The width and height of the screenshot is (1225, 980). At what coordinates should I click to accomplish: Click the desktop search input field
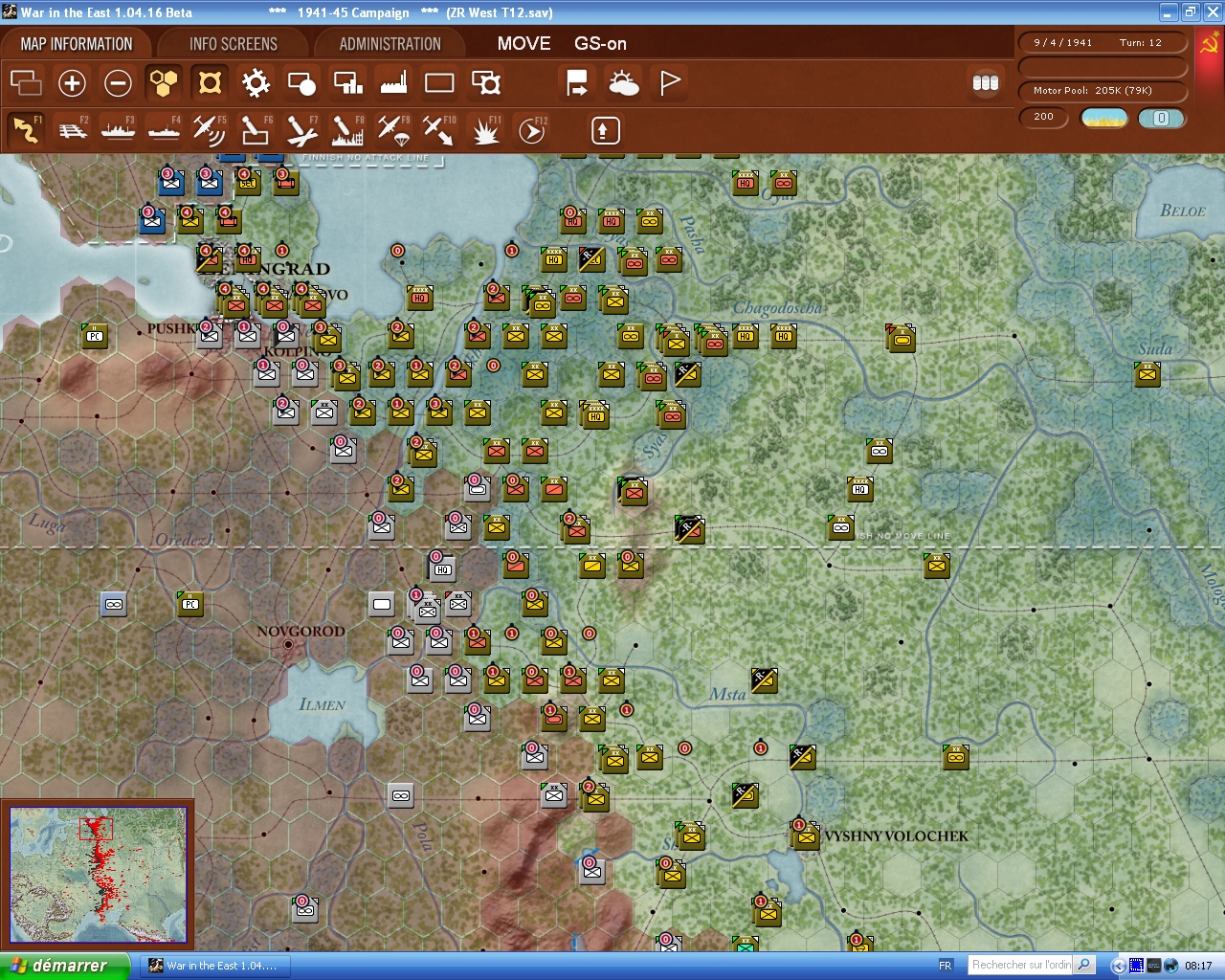pyautogui.click(x=1020, y=965)
